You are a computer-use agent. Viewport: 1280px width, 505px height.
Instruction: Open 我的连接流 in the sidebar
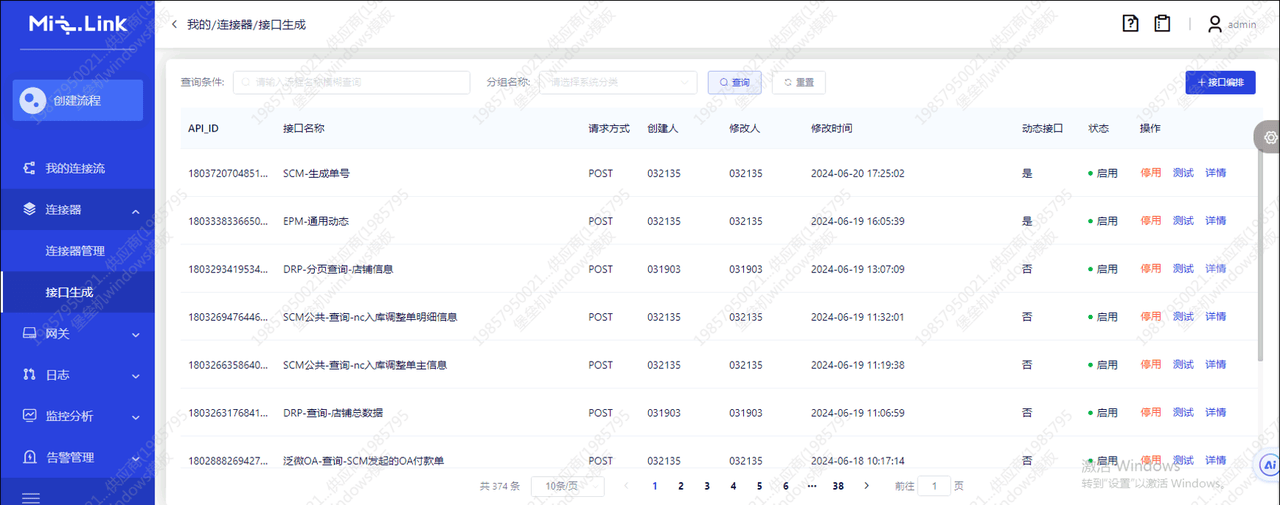(75, 169)
